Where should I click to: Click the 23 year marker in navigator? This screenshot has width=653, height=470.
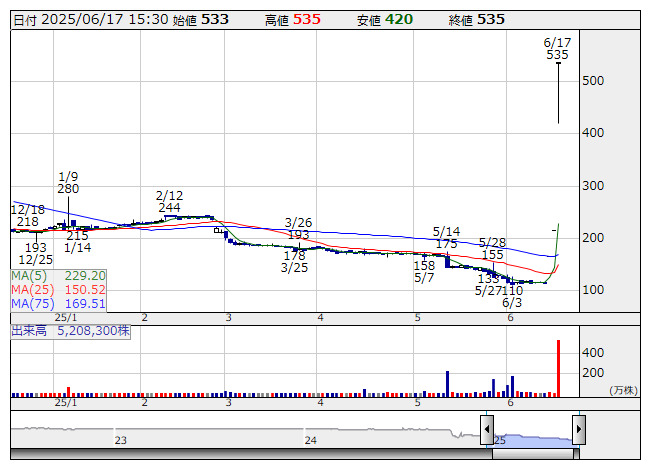point(120,440)
